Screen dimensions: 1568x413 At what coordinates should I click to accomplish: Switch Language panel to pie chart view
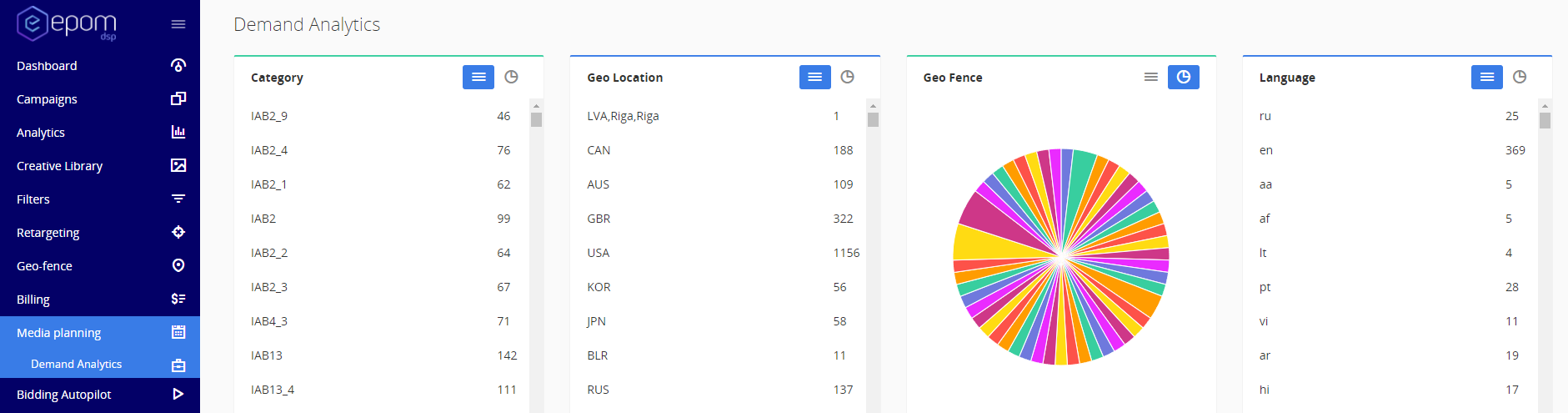pyautogui.click(x=1520, y=77)
